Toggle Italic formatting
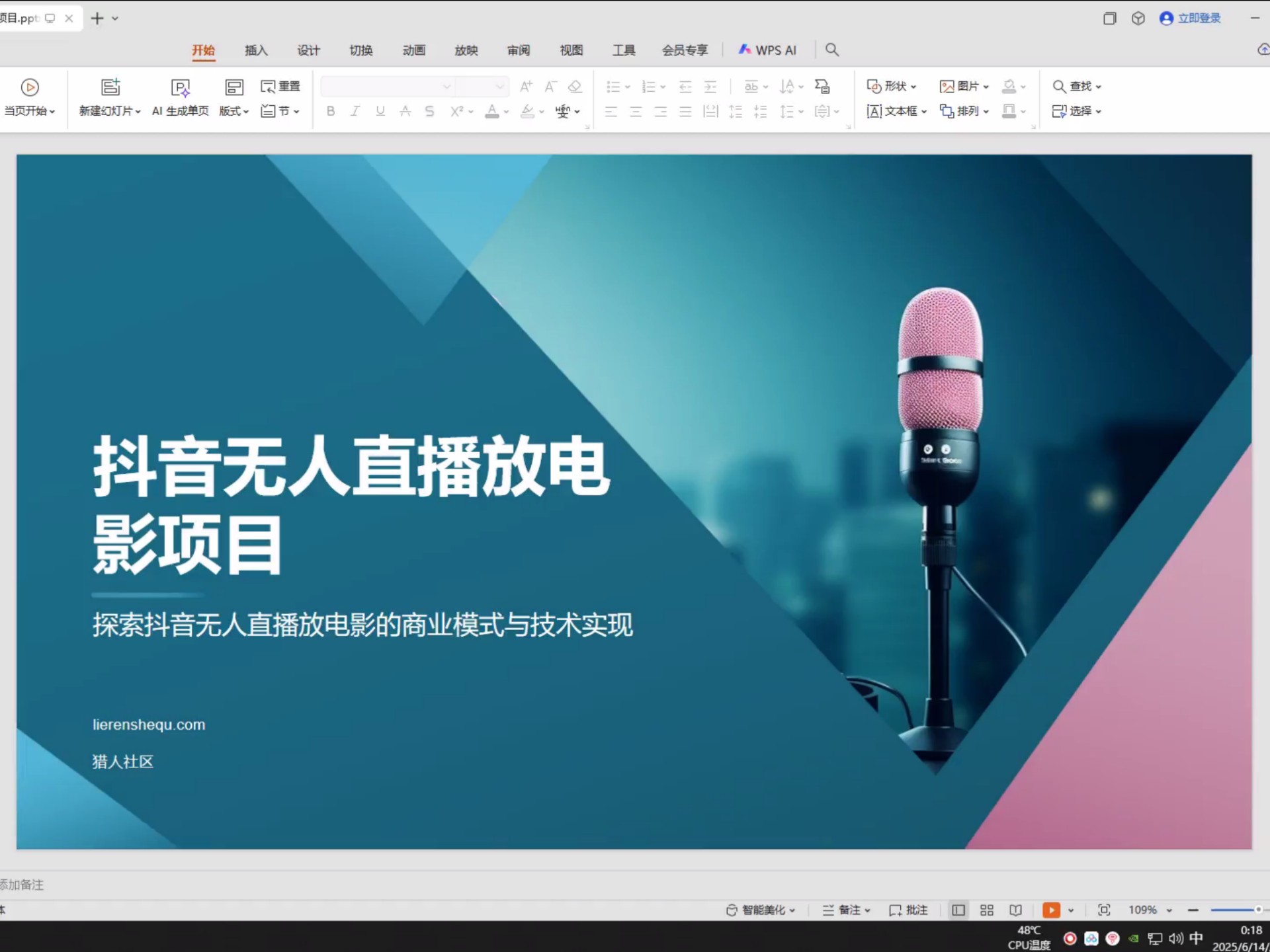The image size is (1270, 952). coord(355,111)
